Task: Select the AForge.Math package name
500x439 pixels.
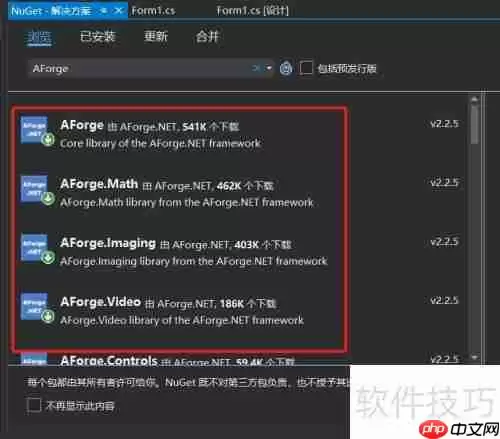Action: click(x=99, y=184)
